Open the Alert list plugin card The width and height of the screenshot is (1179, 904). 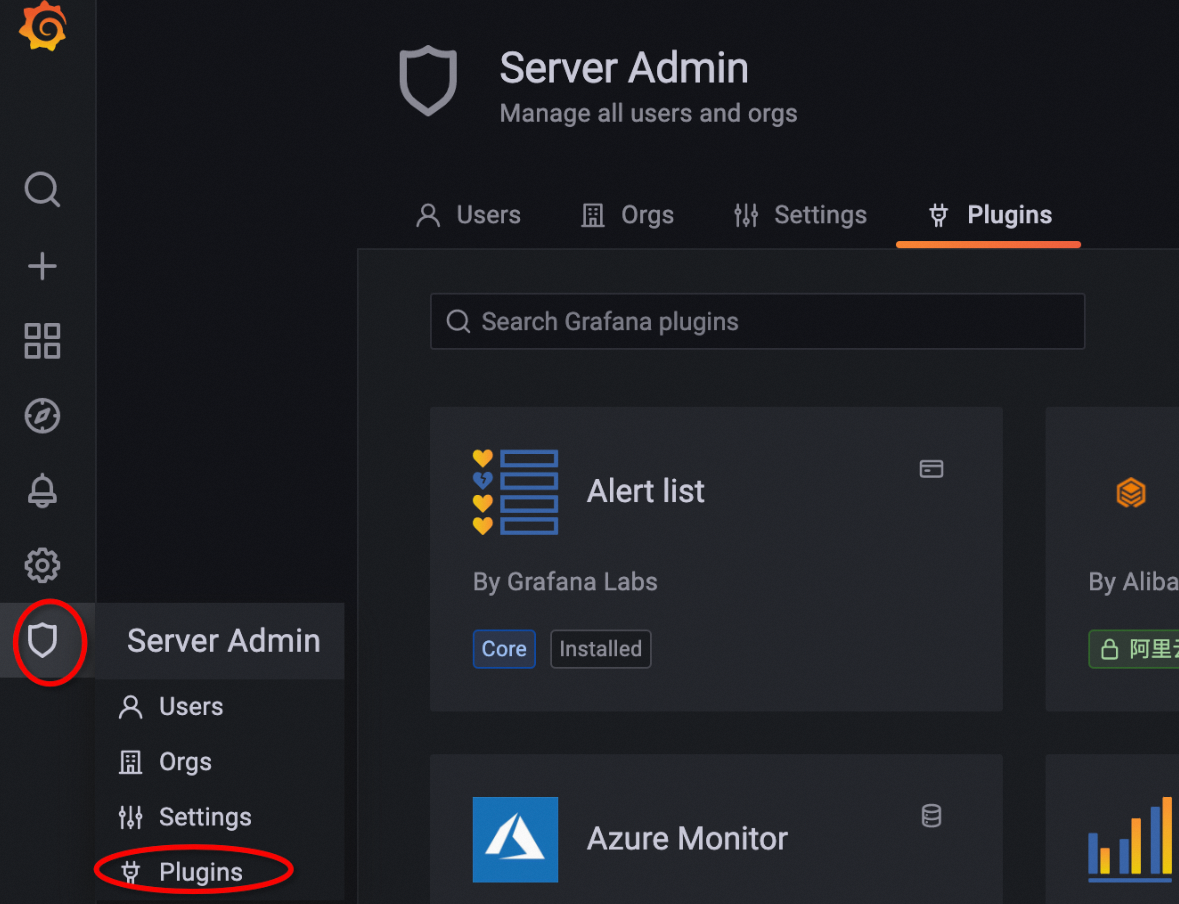[716, 559]
